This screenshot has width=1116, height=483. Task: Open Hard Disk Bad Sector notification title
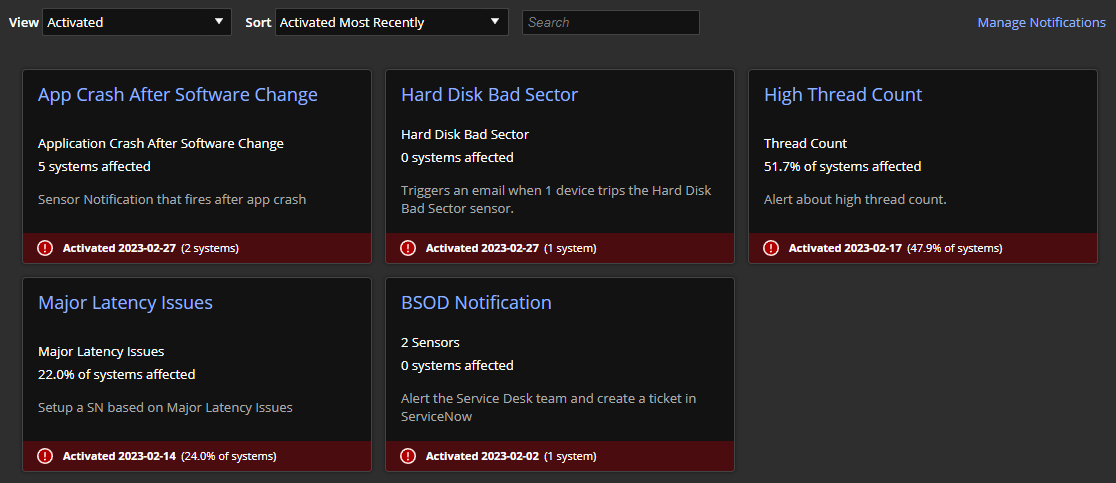[x=490, y=95]
